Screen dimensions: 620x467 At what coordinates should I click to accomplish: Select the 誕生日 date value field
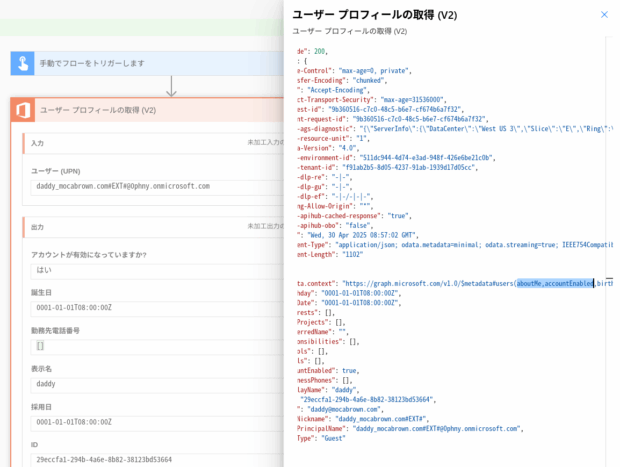(x=157, y=308)
